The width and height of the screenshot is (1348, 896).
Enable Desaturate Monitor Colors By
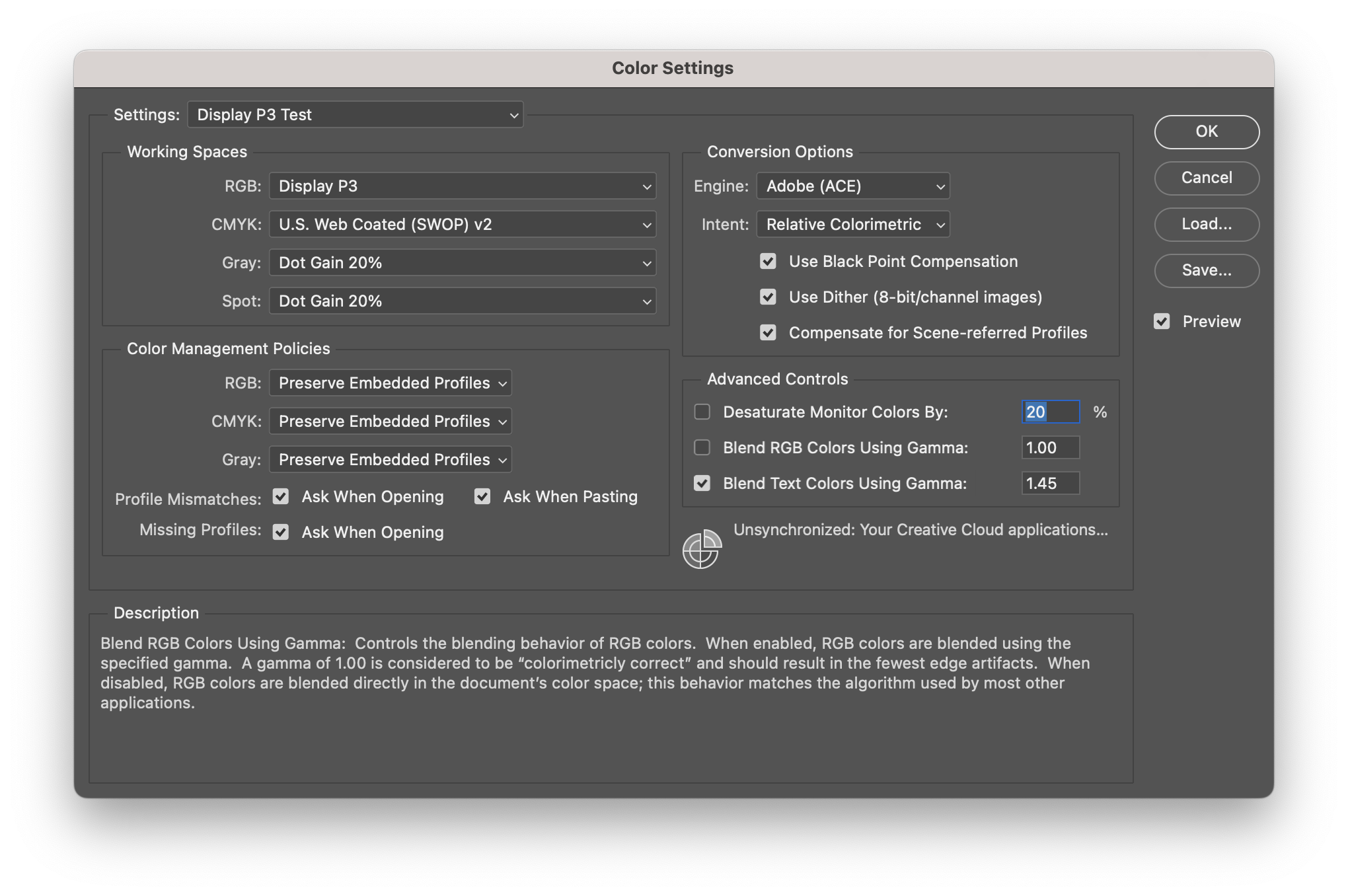[702, 412]
